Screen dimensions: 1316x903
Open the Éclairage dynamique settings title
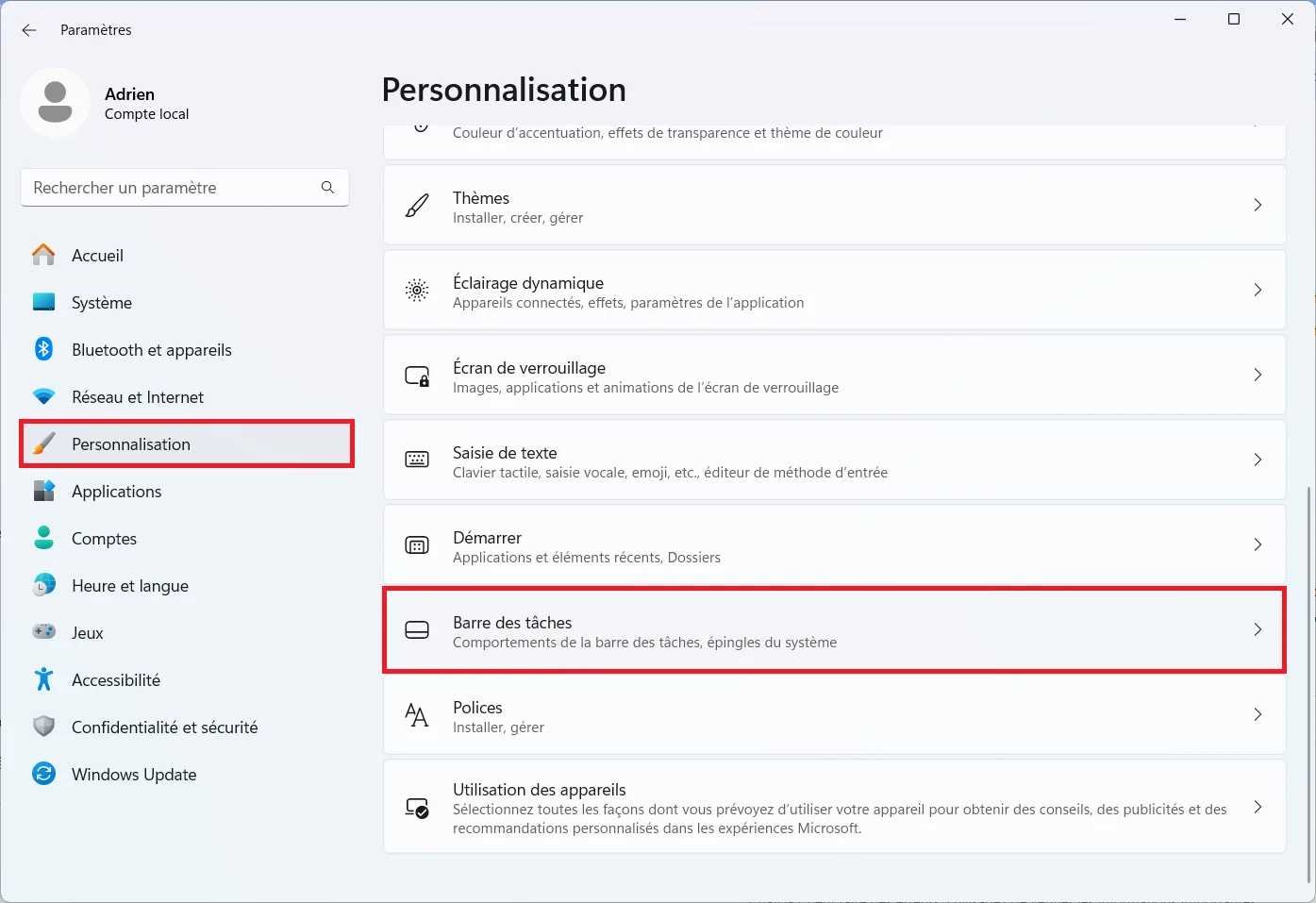(528, 282)
